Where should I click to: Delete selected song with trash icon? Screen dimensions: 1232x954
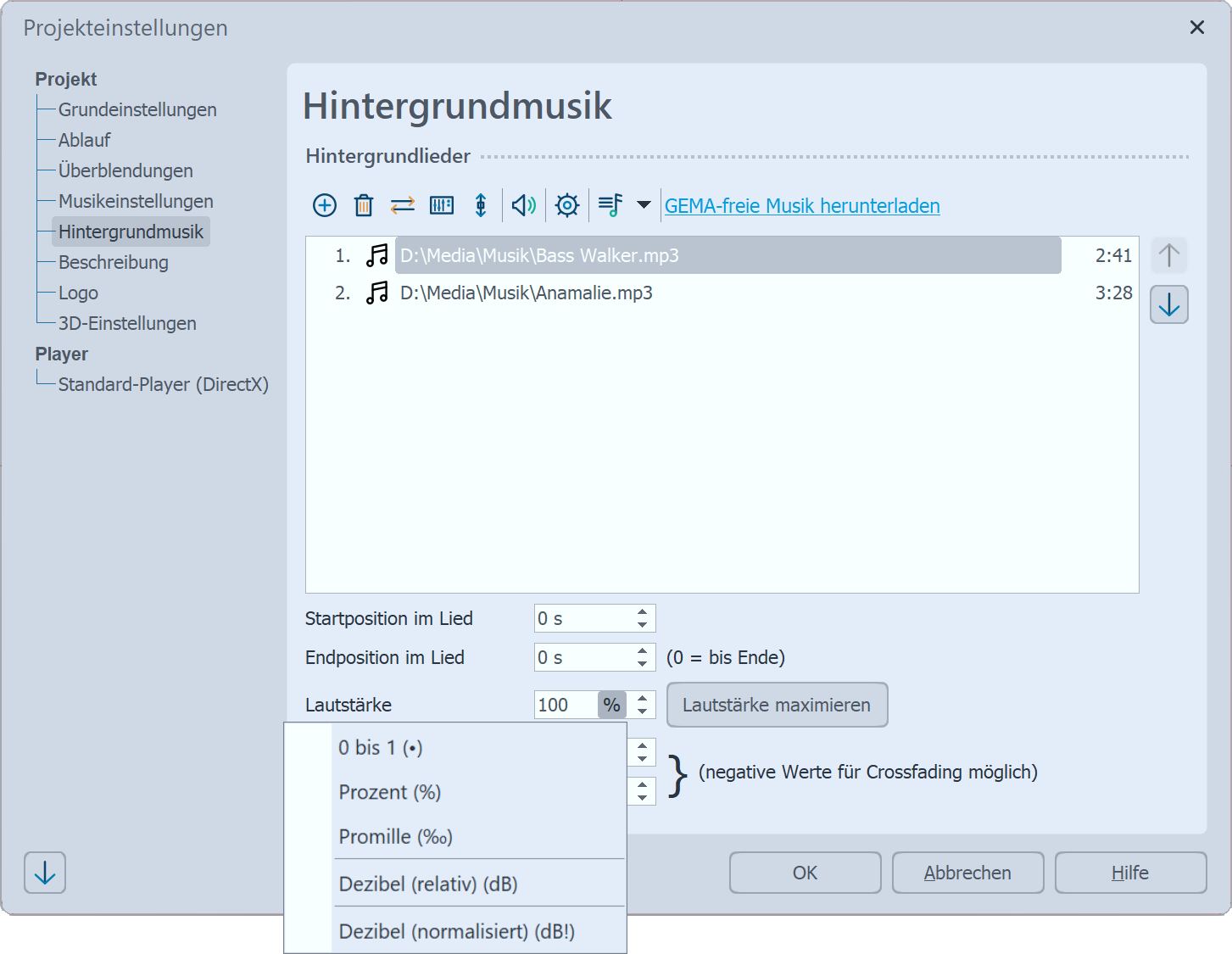pos(364,205)
